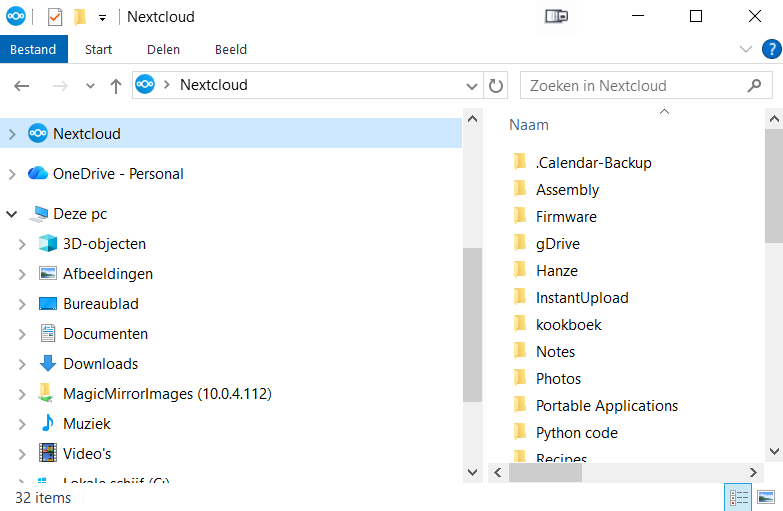
Task: Open the Beeld ribbon tab
Action: (231, 49)
